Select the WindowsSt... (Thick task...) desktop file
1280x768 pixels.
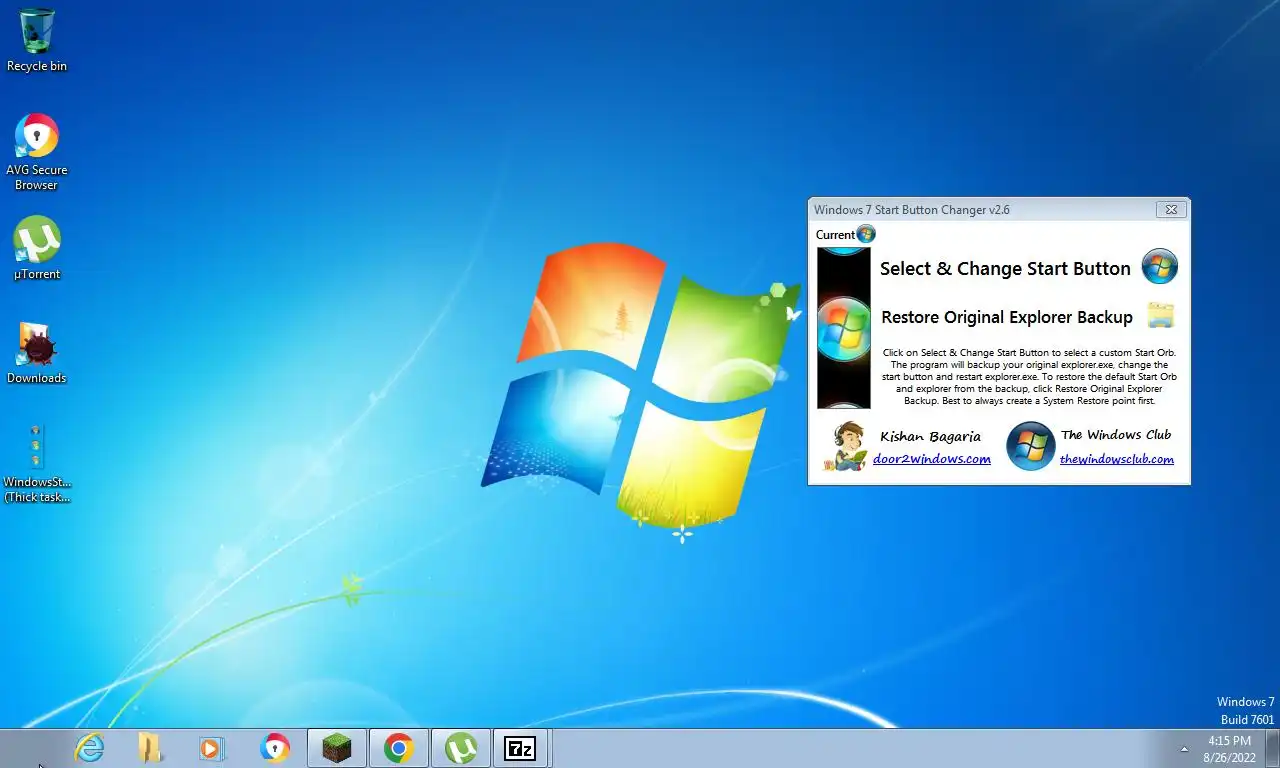pos(37,464)
